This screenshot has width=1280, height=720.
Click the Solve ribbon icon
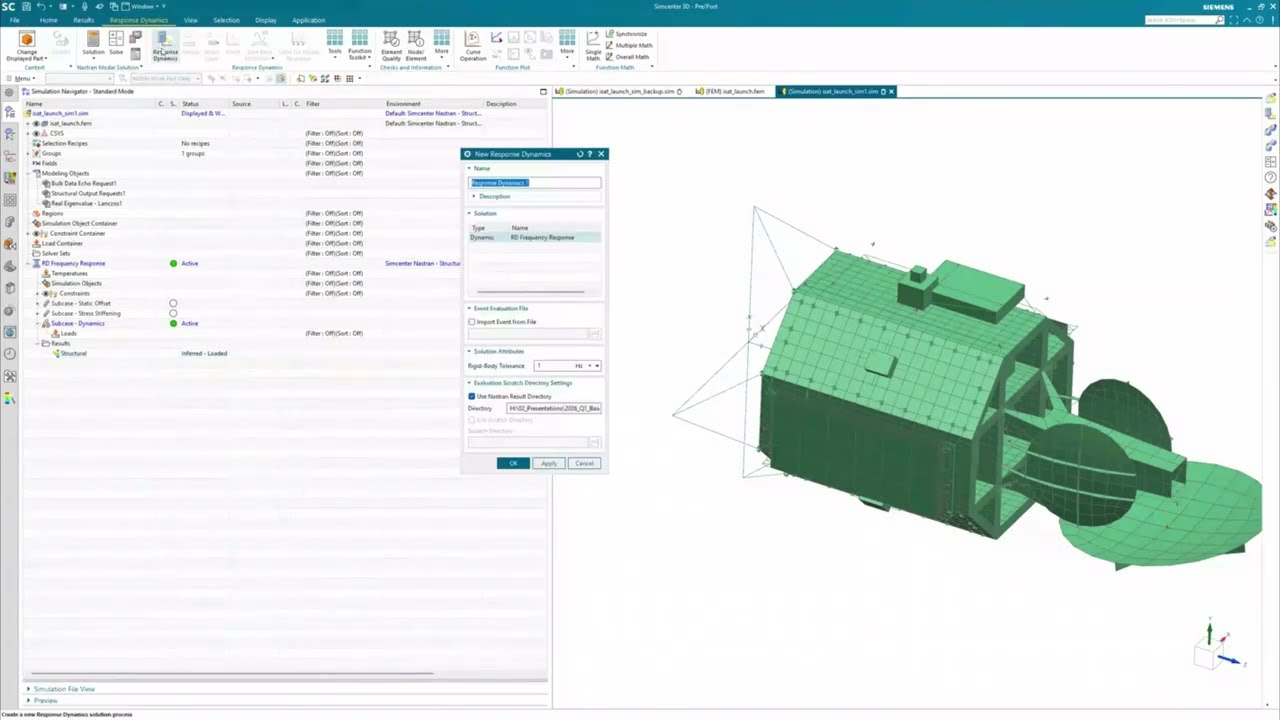point(116,39)
